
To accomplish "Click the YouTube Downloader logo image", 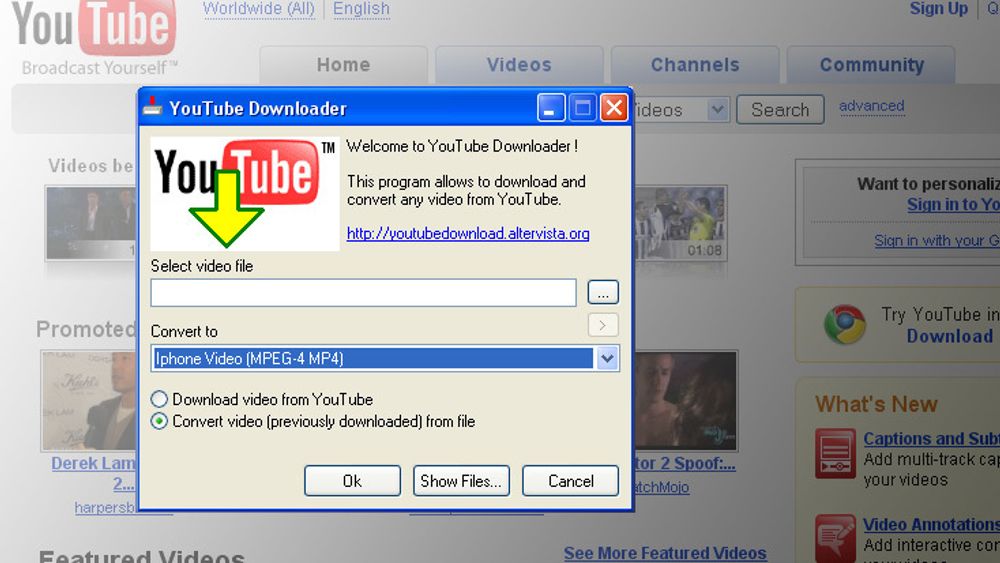I will point(245,193).
